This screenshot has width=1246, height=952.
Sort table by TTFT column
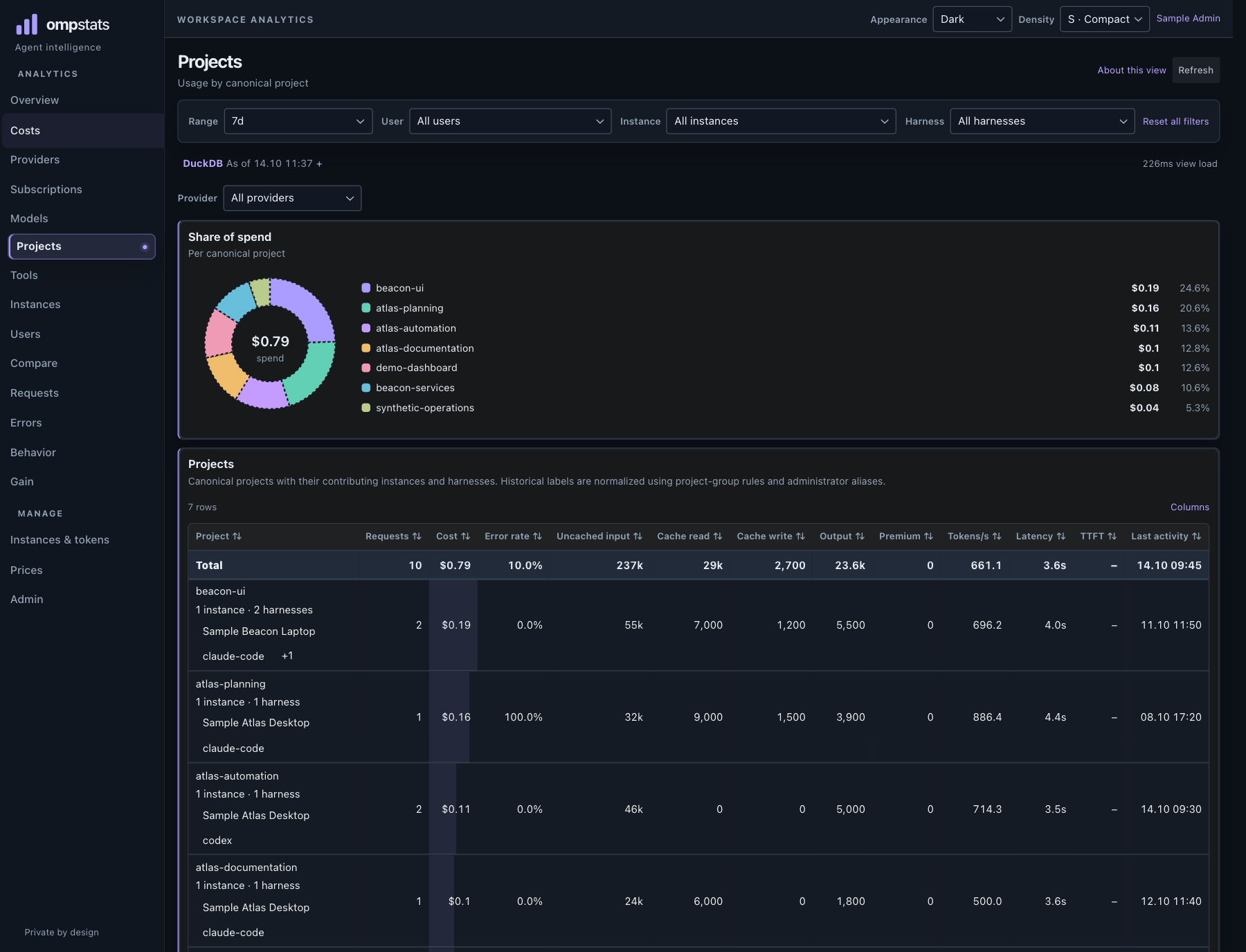click(x=1098, y=536)
